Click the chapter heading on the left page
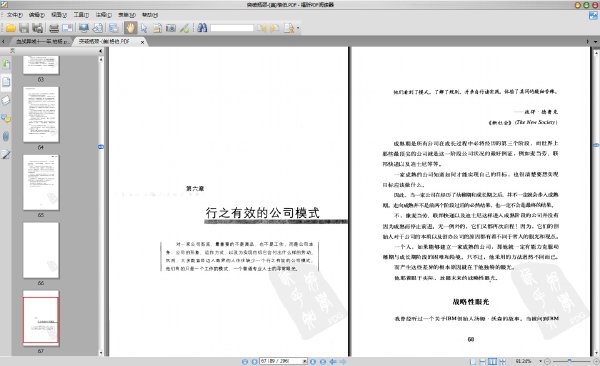The image size is (600, 366). tap(262, 212)
